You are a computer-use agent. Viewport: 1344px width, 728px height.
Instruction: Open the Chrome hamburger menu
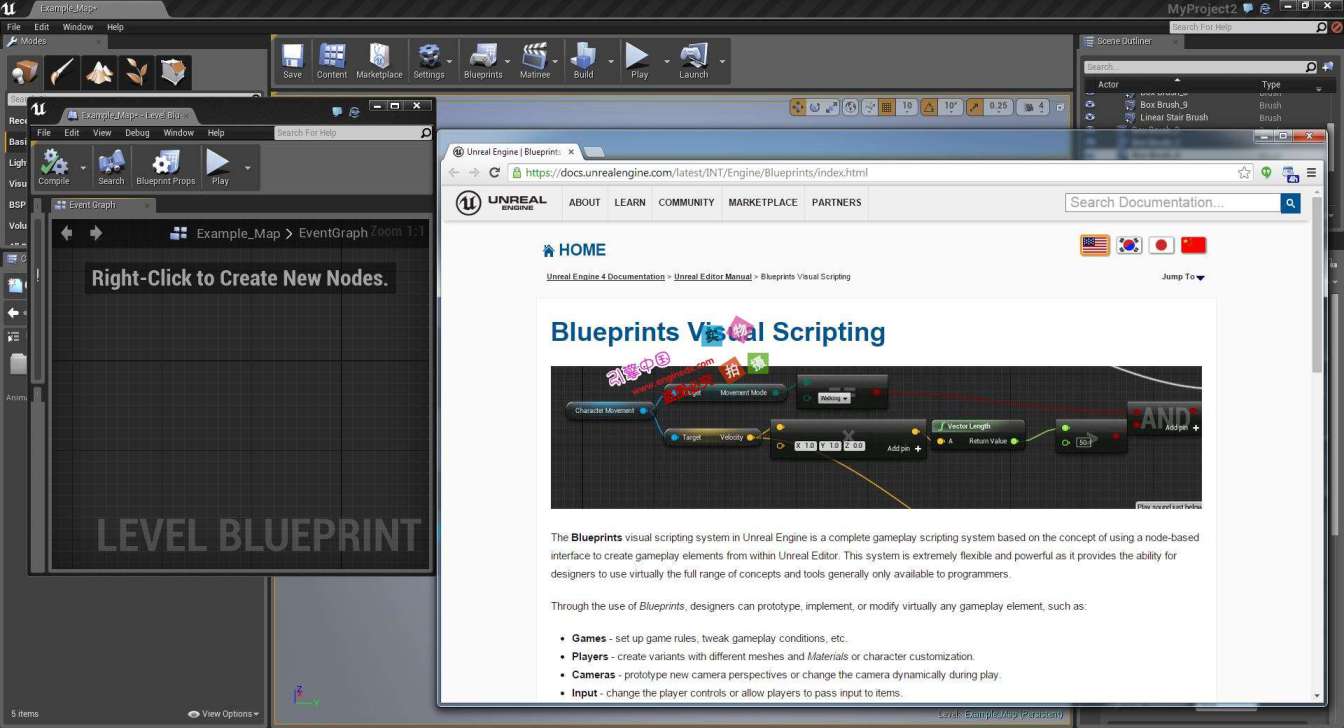pyautogui.click(x=1311, y=172)
